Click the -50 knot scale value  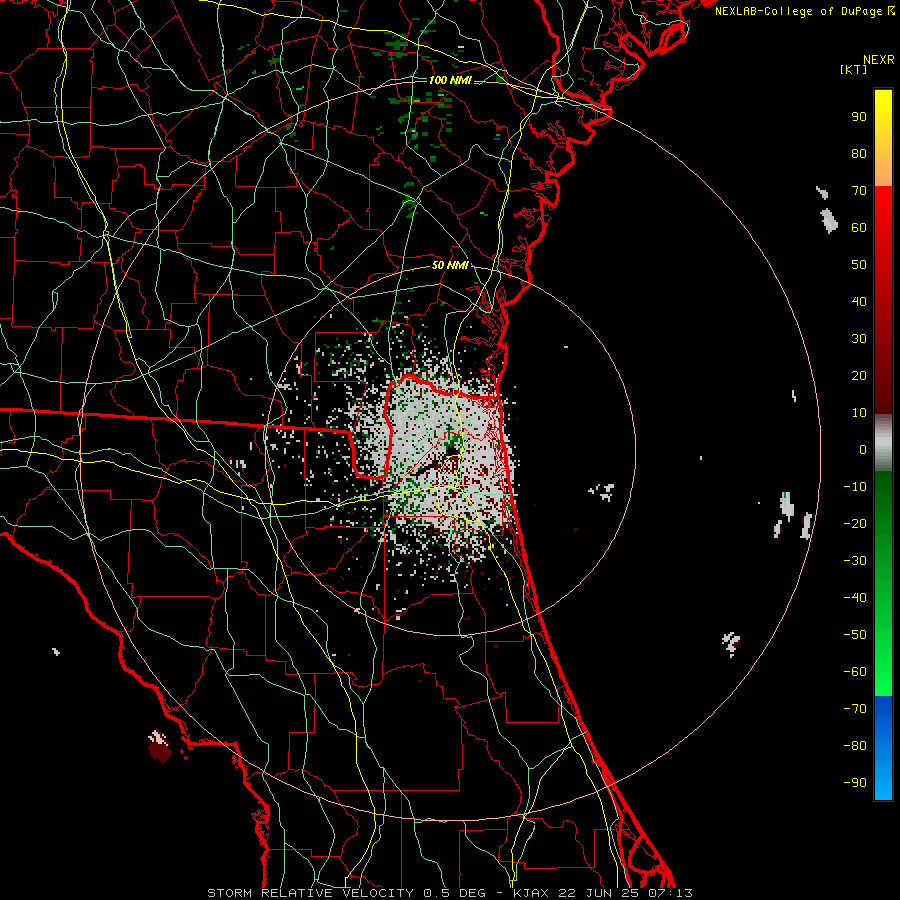tap(855, 635)
